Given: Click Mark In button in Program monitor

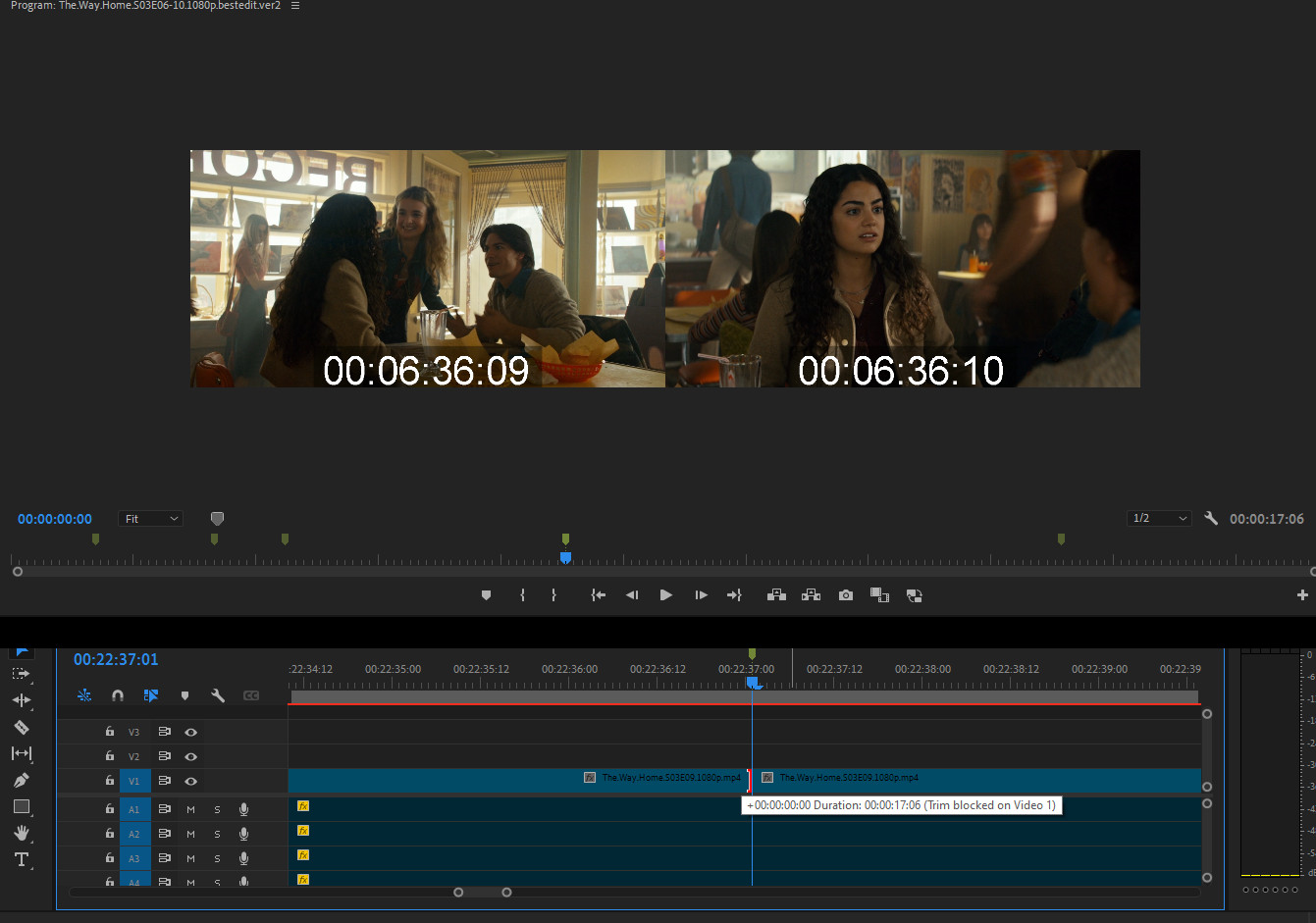Looking at the screenshot, I should (522, 595).
